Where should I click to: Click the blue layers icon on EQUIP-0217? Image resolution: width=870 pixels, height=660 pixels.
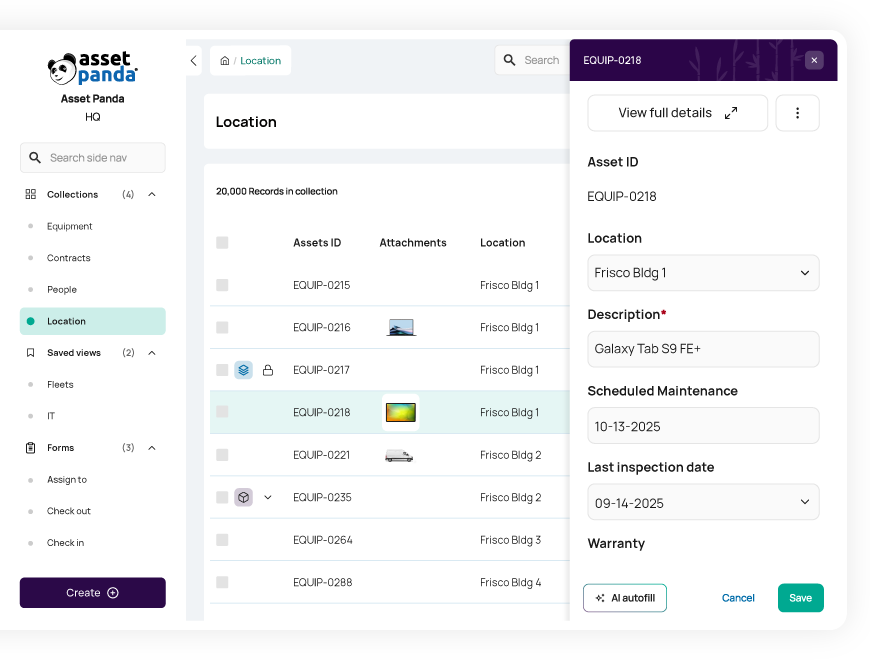point(243,370)
